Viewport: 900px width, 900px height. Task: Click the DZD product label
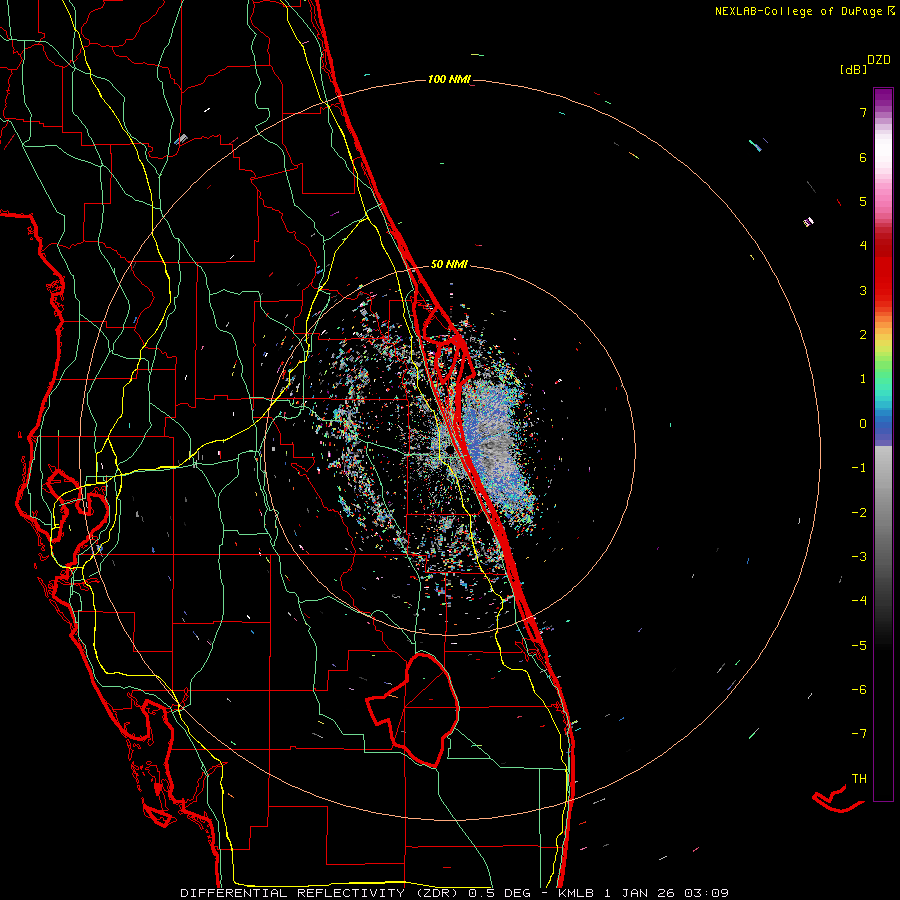(879, 60)
